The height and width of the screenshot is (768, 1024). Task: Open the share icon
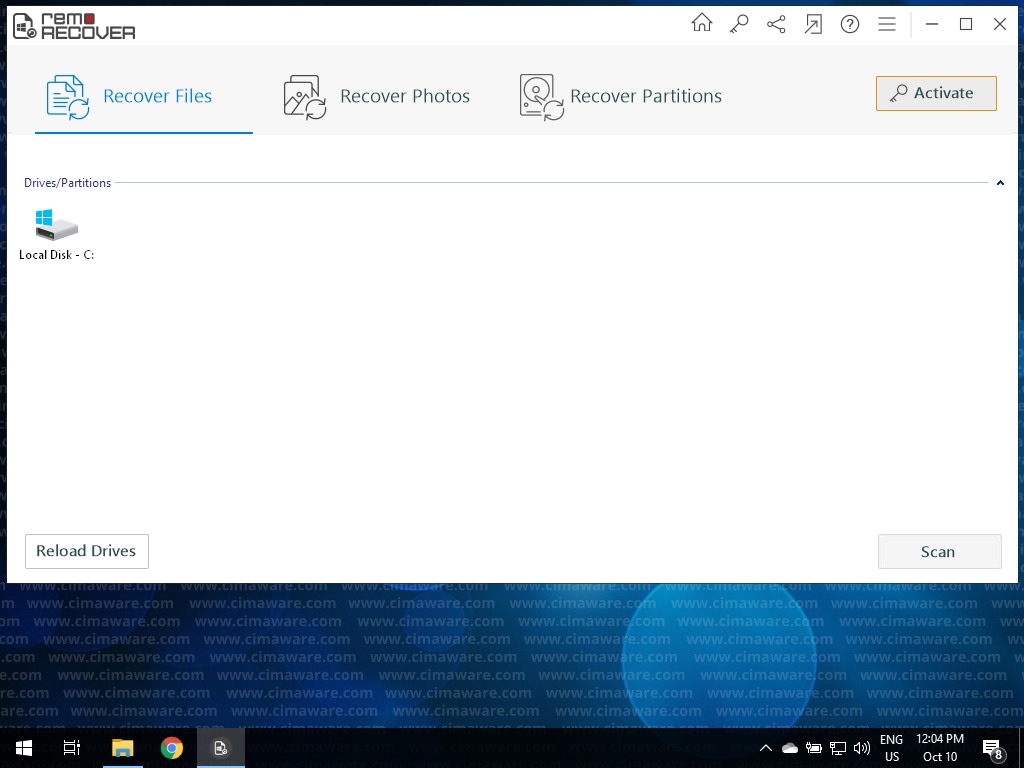point(776,24)
